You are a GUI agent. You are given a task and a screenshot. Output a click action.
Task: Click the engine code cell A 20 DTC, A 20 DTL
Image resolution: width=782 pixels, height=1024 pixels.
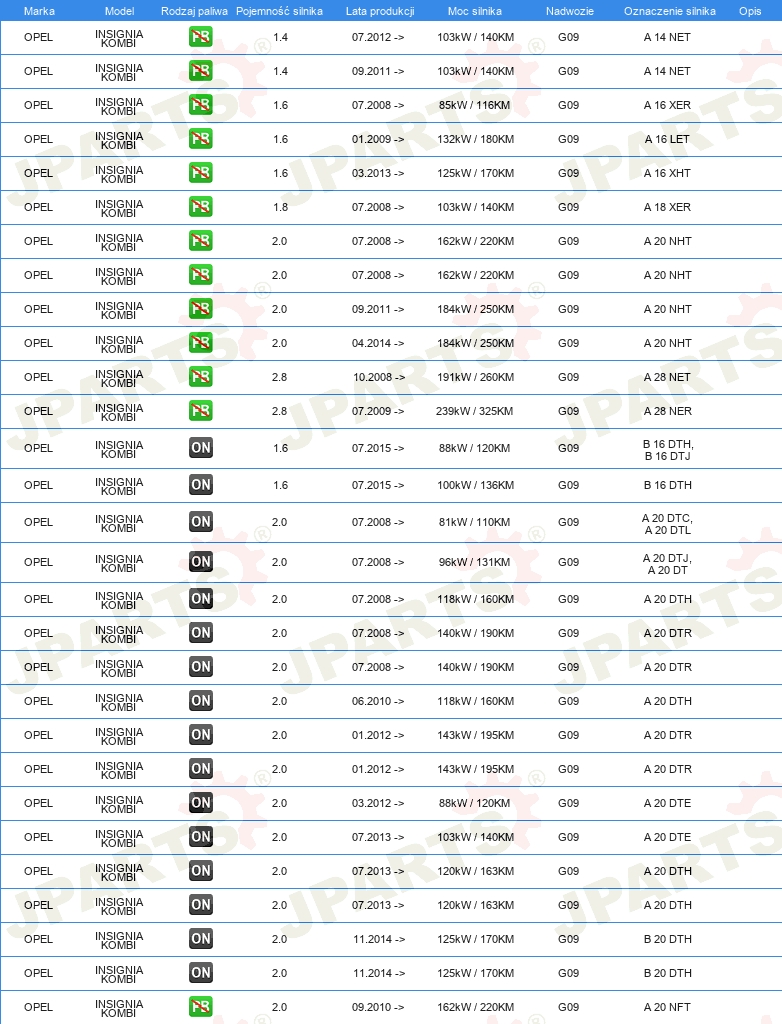(x=667, y=524)
